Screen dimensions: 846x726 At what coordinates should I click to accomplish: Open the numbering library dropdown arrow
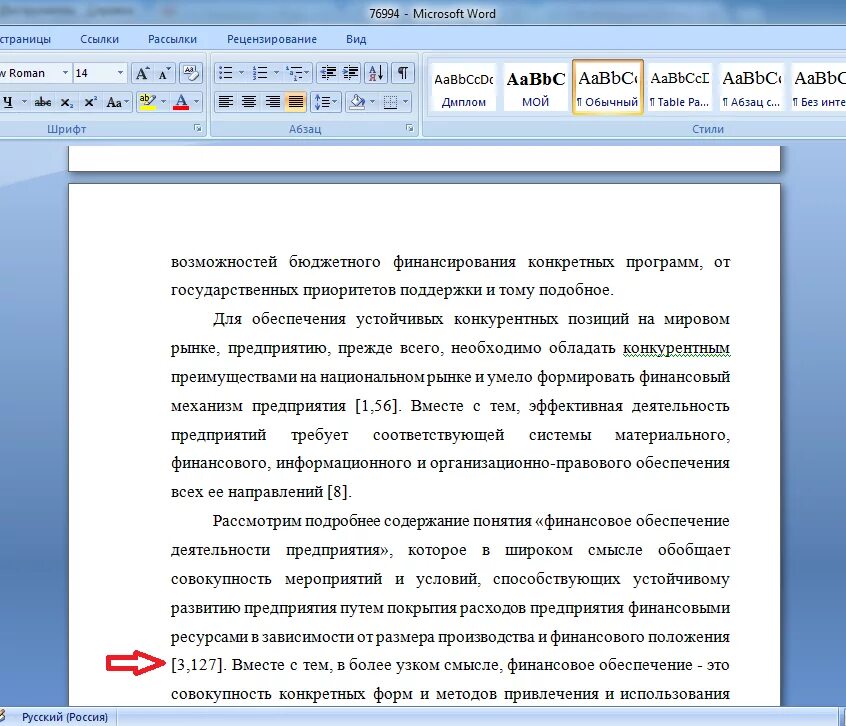(x=276, y=73)
